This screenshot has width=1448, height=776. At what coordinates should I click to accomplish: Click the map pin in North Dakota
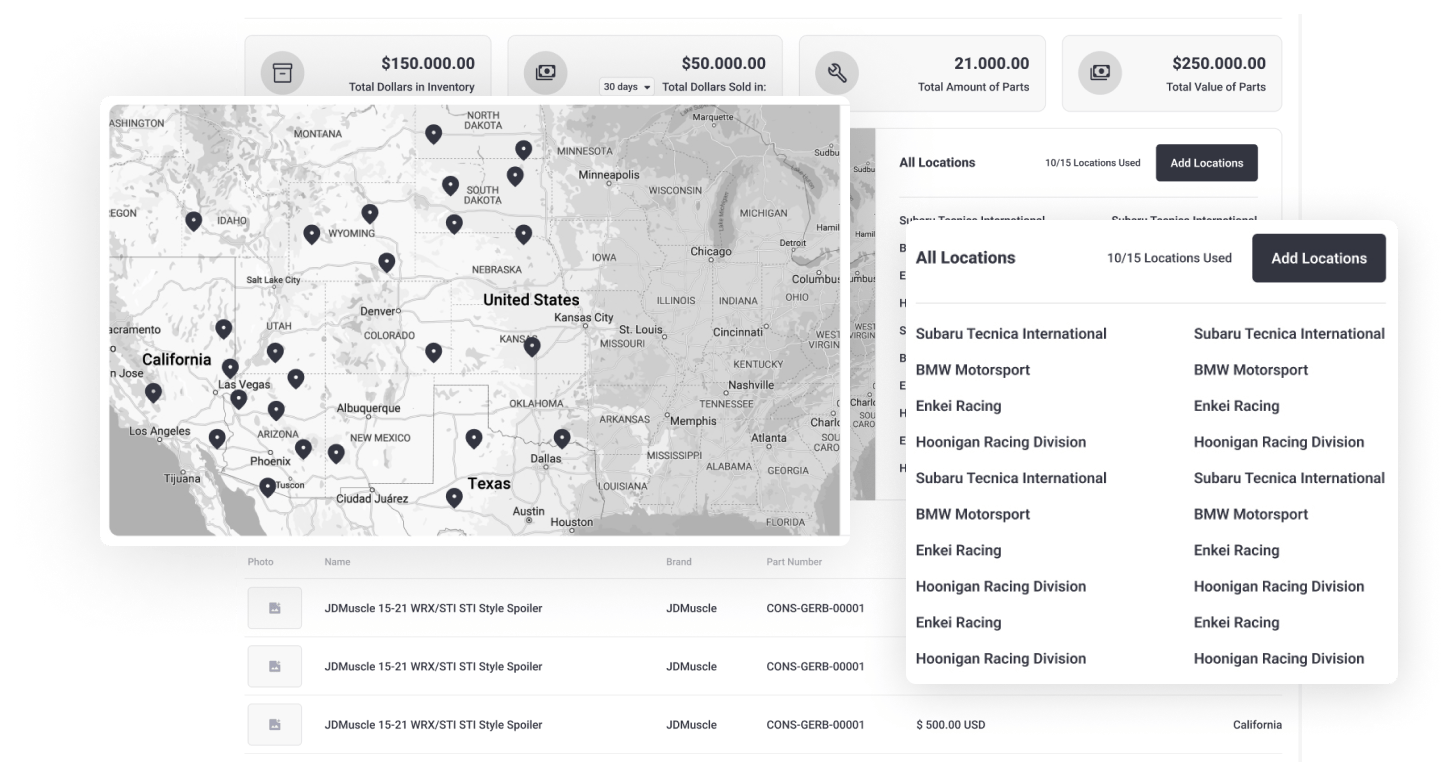point(433,133)
